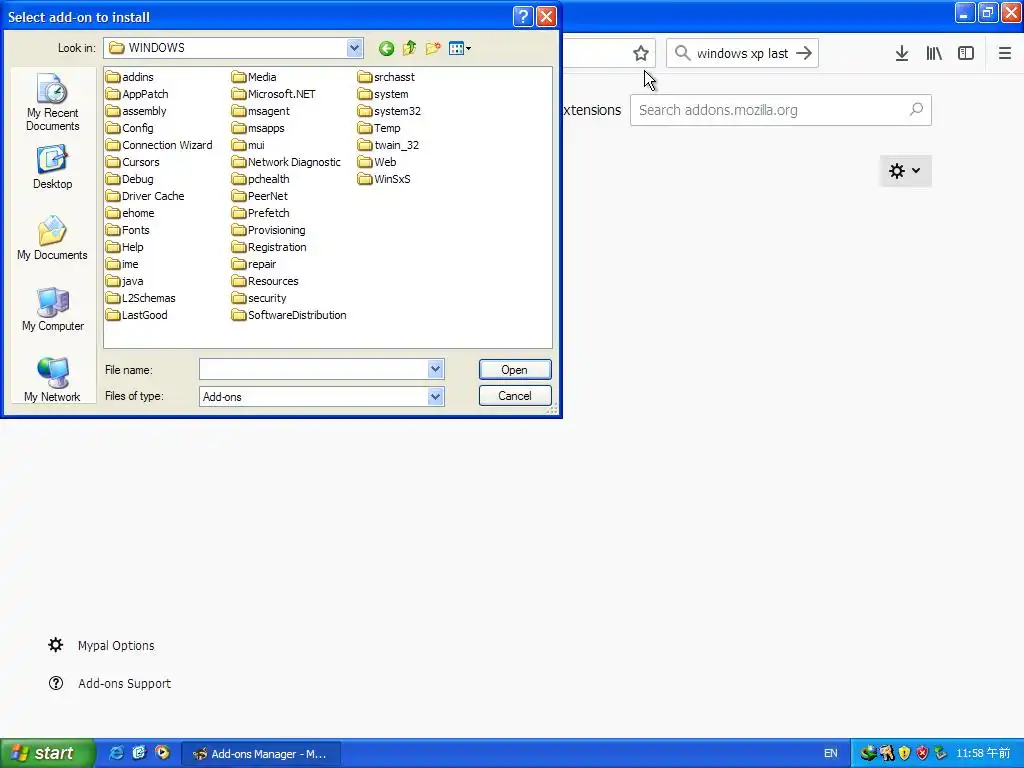The image size is (1024, 768).
Task: Select the Web folder
Action: click(377, 162)
